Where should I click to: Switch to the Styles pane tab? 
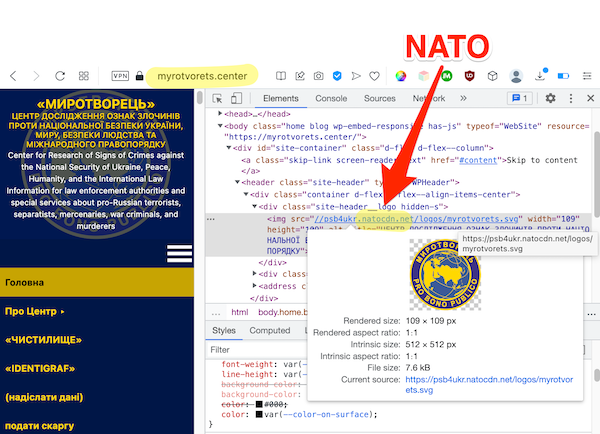224,330
